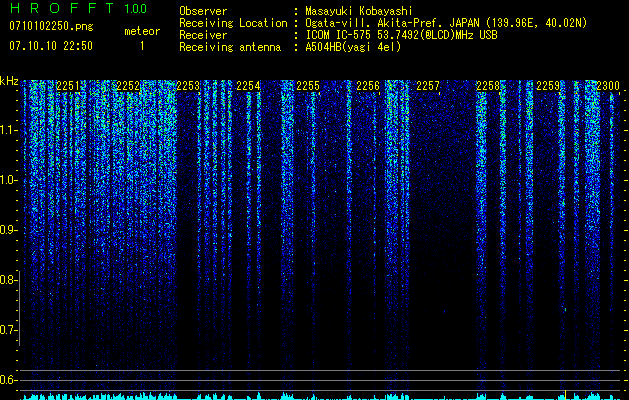Image resolution: width=629 pixels, height=400 pixels.
Task: Click the 1.1 kHz axis label
Action: pyautogui.click(x=8, y=130)
